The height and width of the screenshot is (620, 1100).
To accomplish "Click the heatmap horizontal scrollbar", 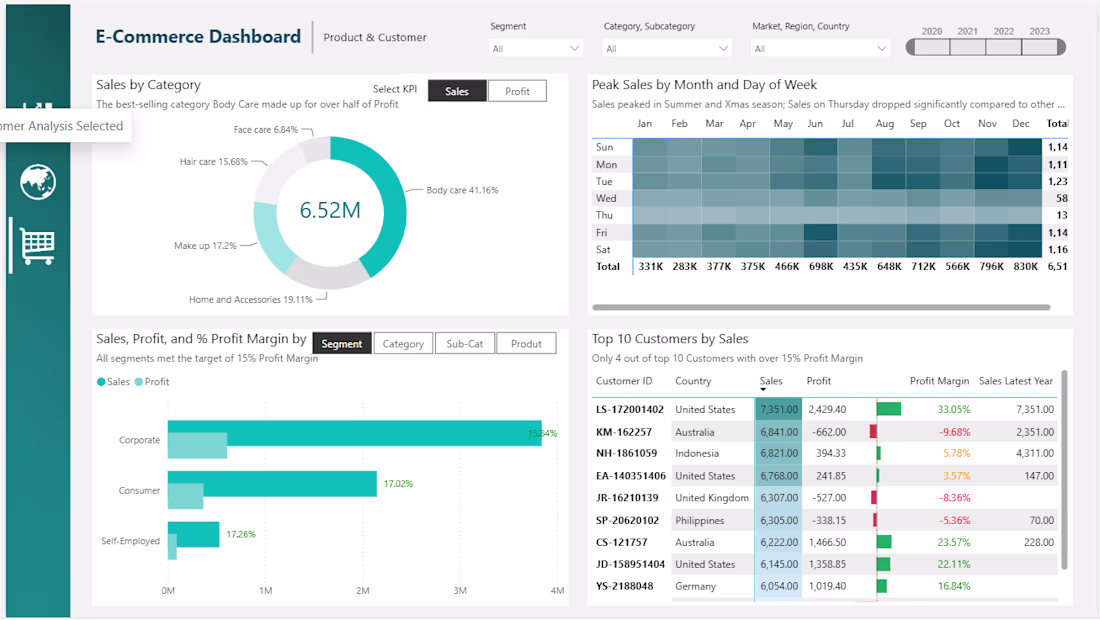I will point(821,307).
